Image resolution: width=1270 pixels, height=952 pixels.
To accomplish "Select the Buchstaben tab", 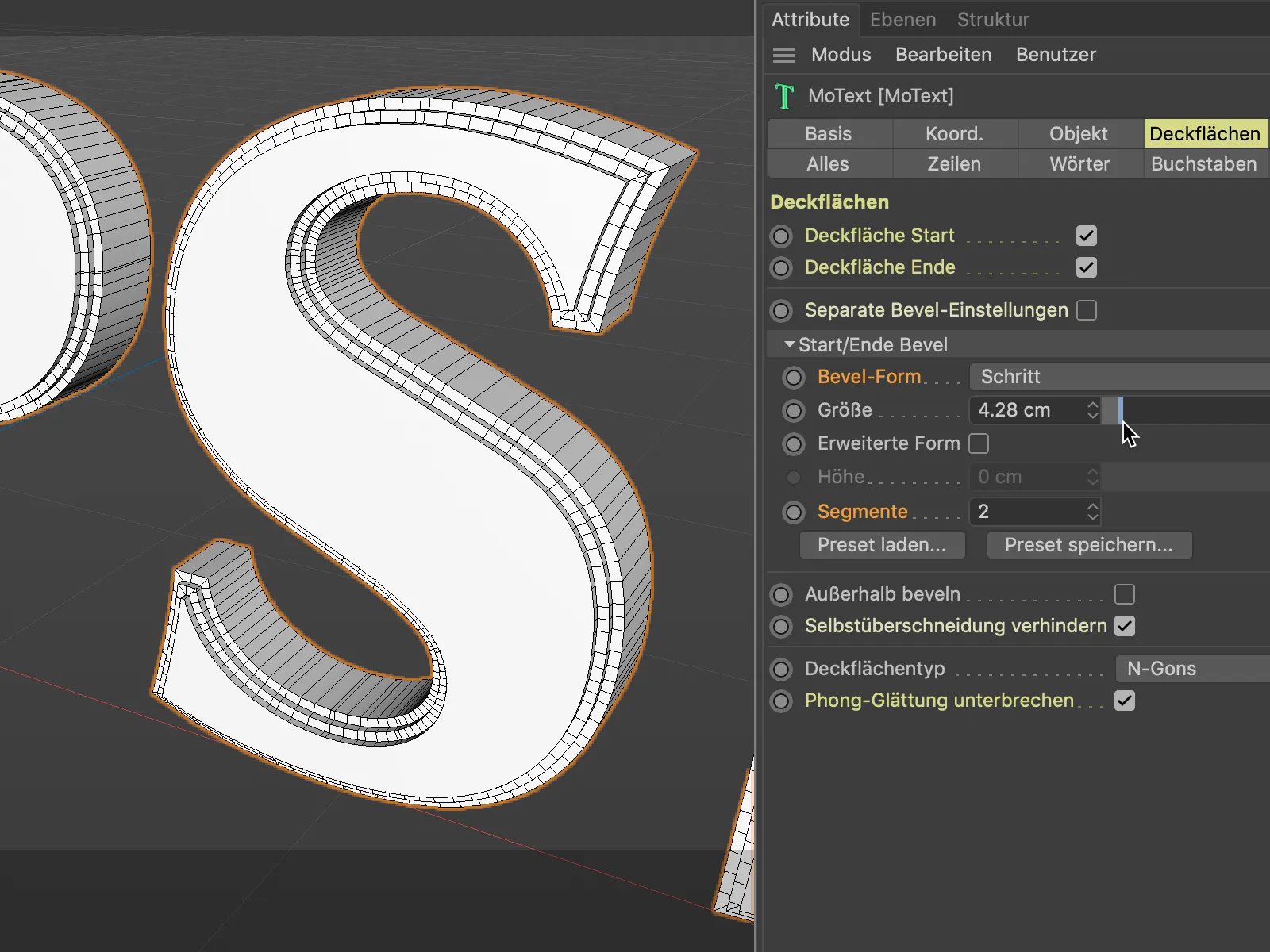I will 1206,163.
